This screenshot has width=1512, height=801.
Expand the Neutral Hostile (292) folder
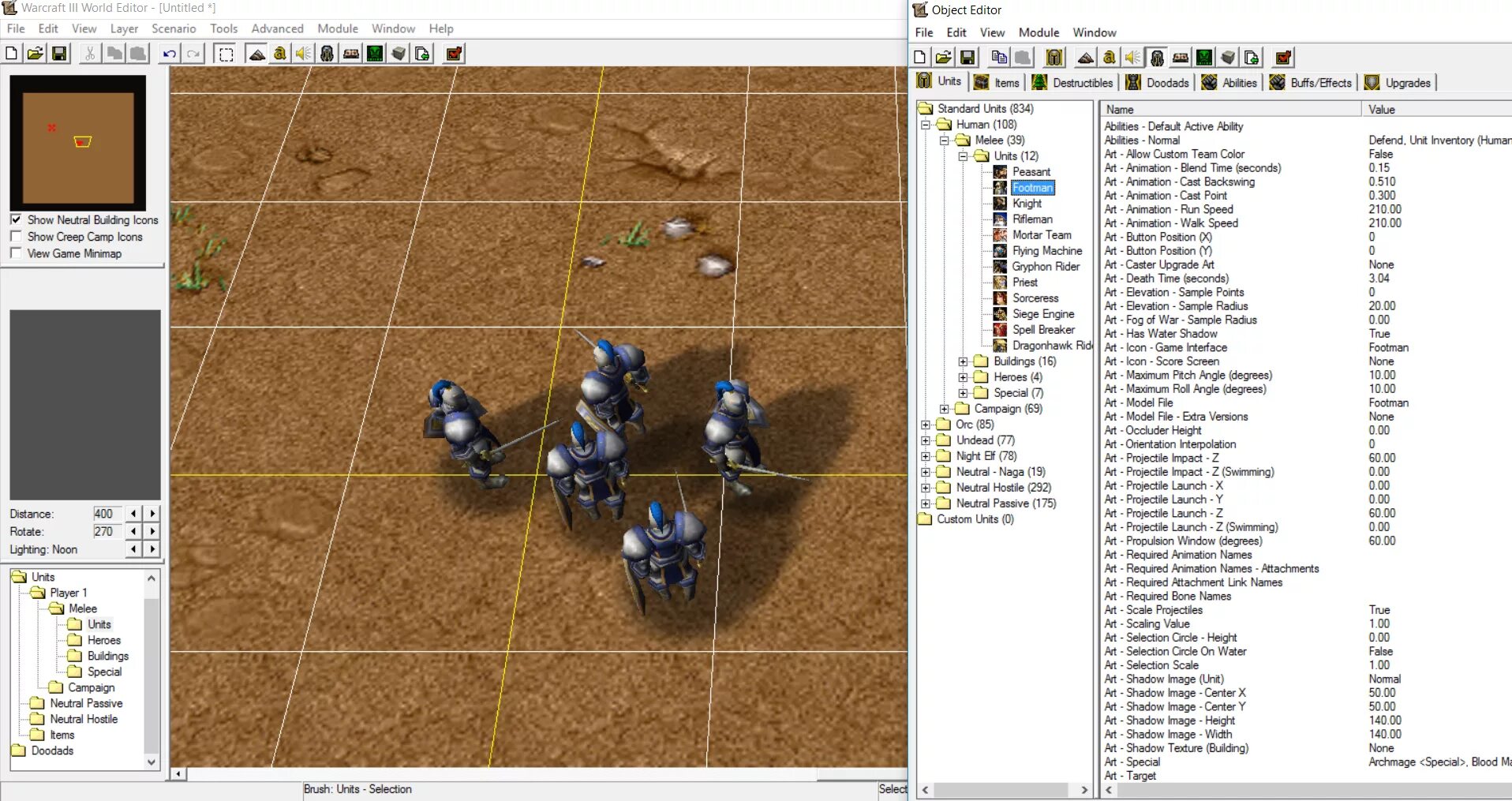(926, 488)
